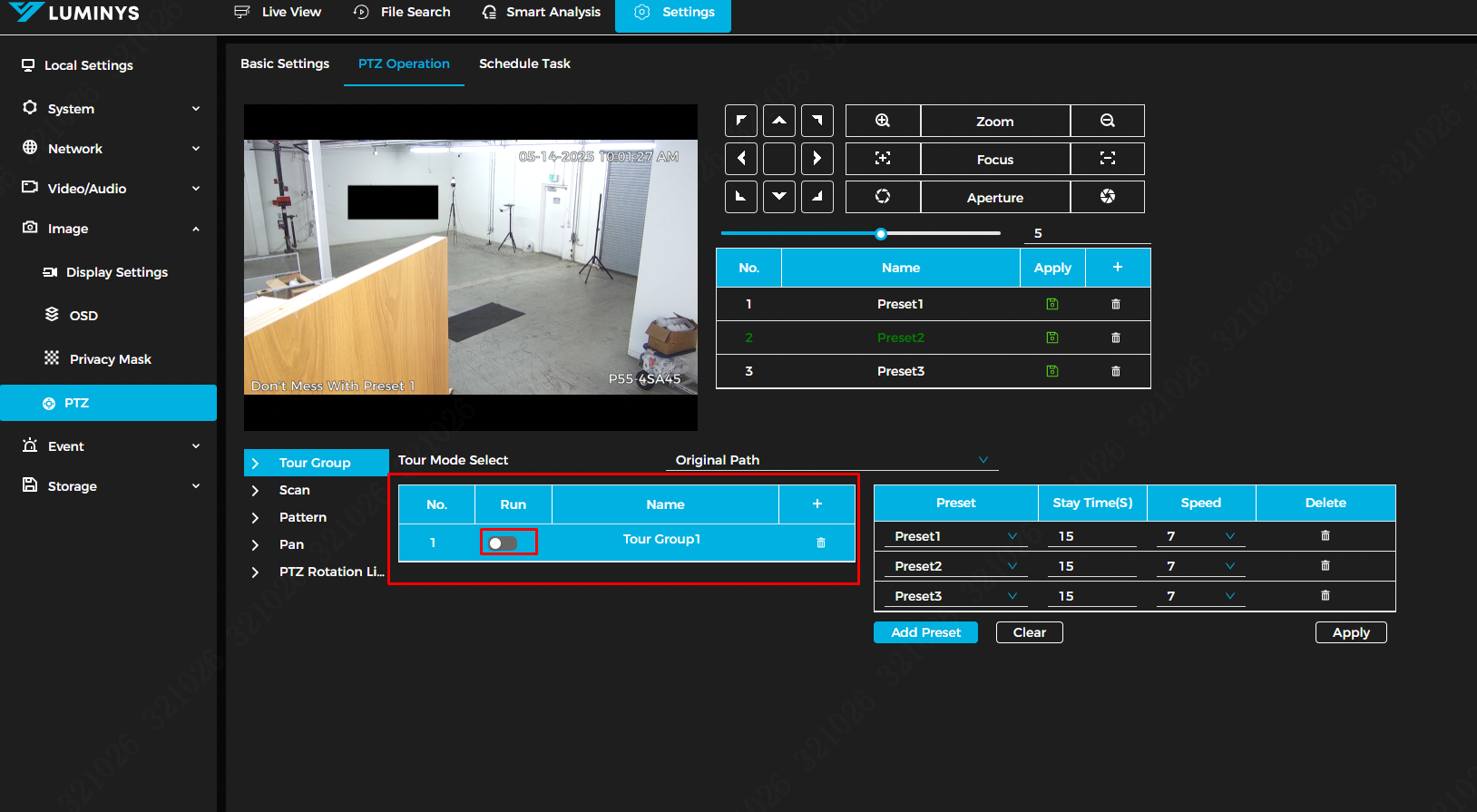Click the zoom out magnifier icon
The width and height of the screenshot is (1477, 812).
(1107, 121)
